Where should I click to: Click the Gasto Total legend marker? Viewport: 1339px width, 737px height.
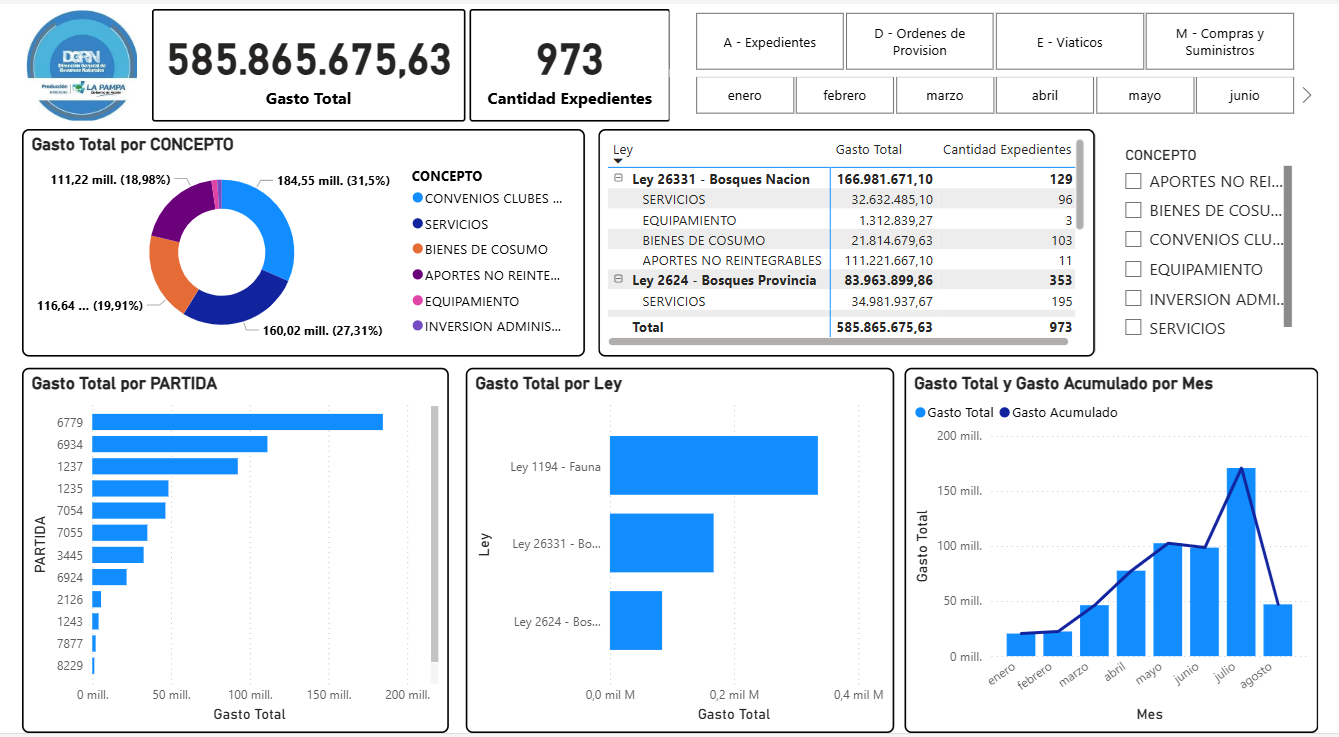click(x=920, y=413)
